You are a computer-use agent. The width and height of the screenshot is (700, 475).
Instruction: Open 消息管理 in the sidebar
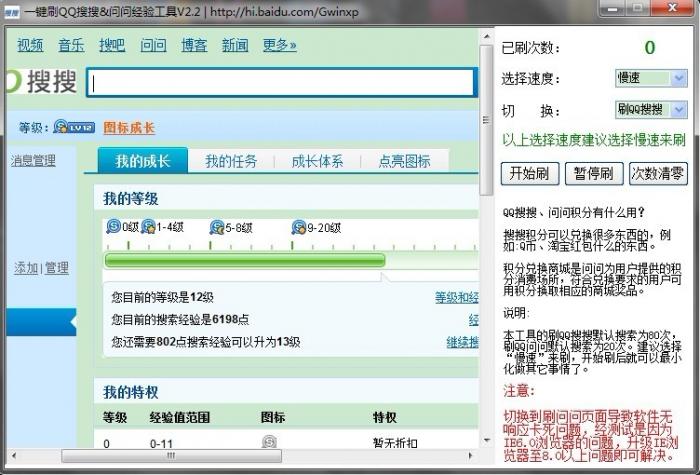(x=33, y=160)
